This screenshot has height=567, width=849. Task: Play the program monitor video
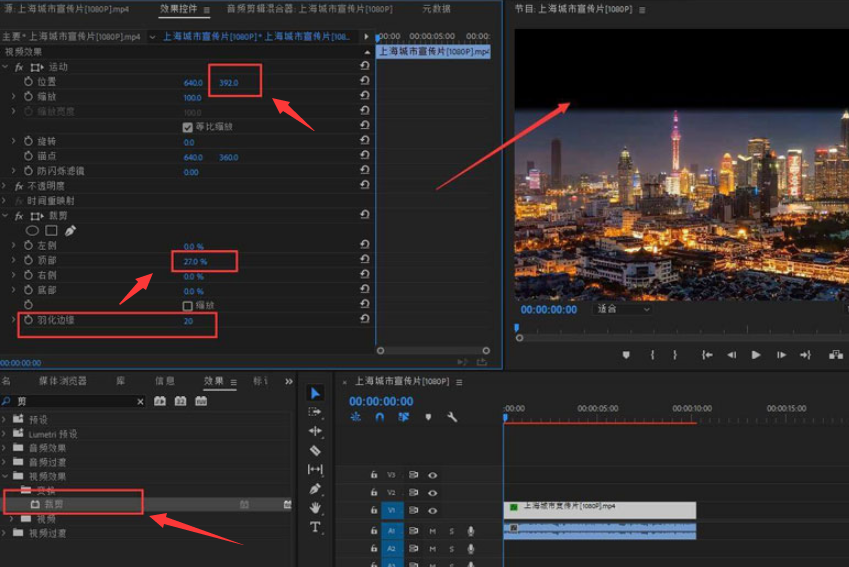point(756,355)
